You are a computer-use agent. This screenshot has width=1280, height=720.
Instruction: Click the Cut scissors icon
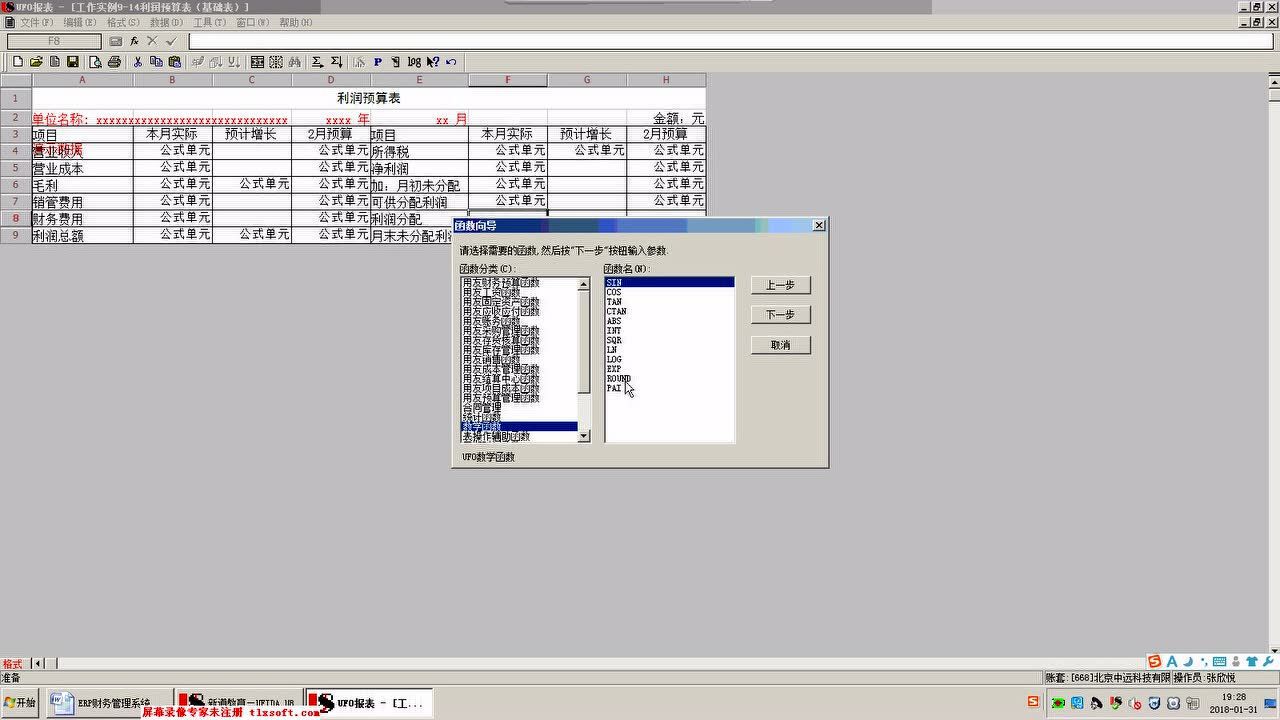138,62
